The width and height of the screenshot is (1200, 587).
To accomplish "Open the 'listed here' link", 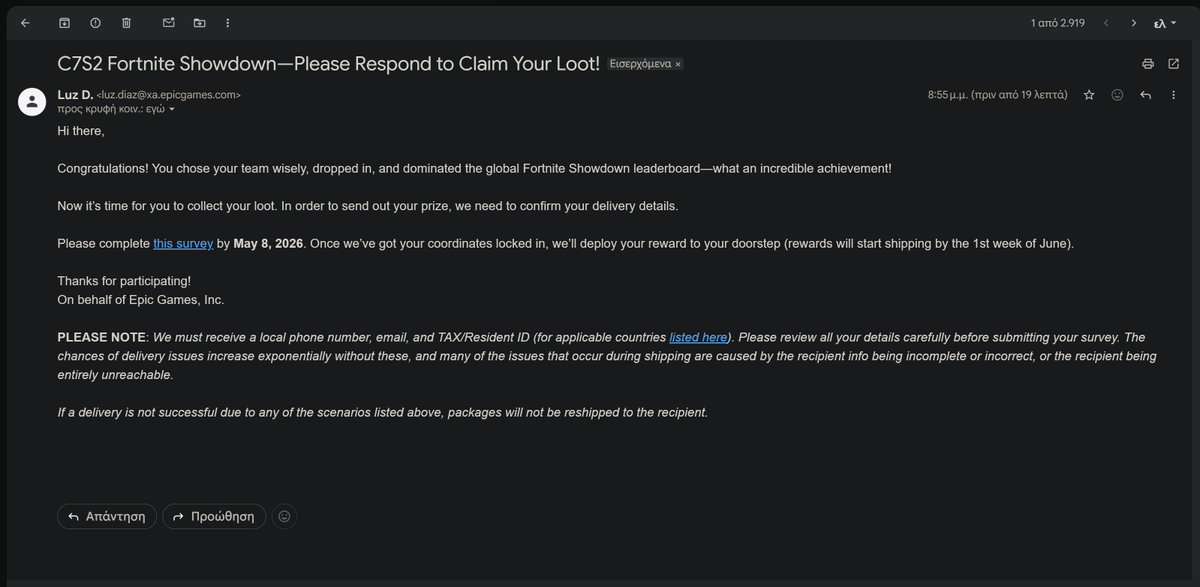I will [698, 337].
